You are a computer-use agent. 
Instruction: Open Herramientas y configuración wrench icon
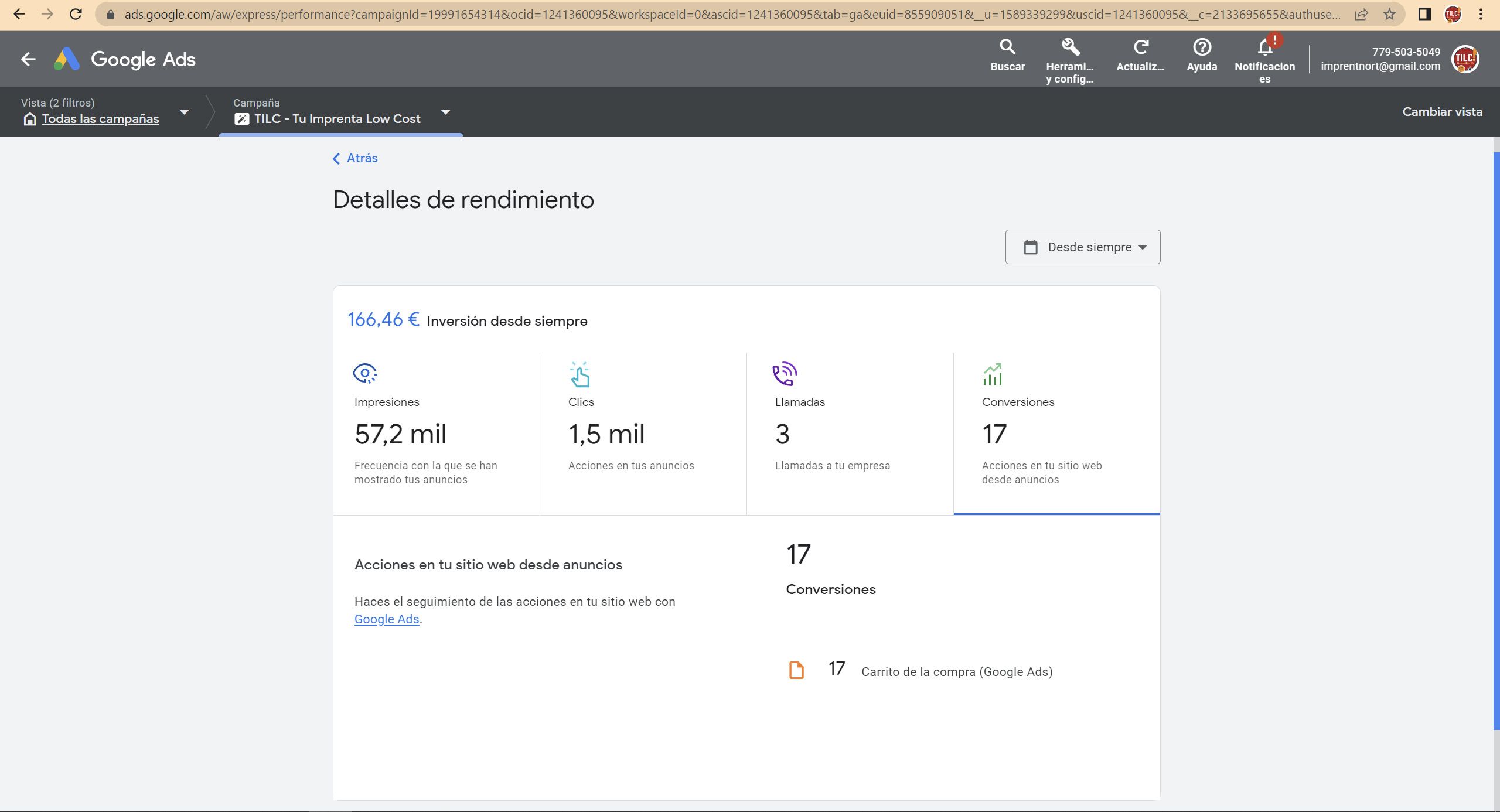pyautogui.click(x=1070, y=47)
